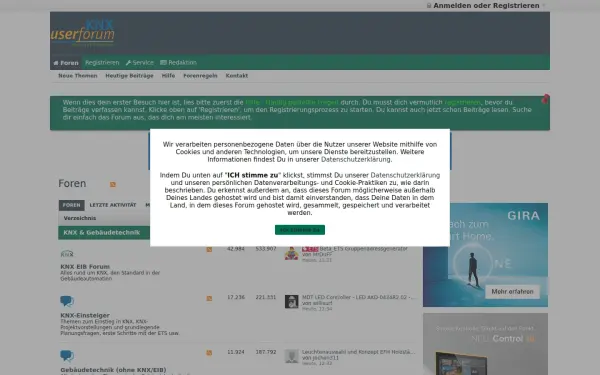Open the KNX EIB Forum link
The height and width of the screenshot is (375, 600).
click(x=85, y=266)
